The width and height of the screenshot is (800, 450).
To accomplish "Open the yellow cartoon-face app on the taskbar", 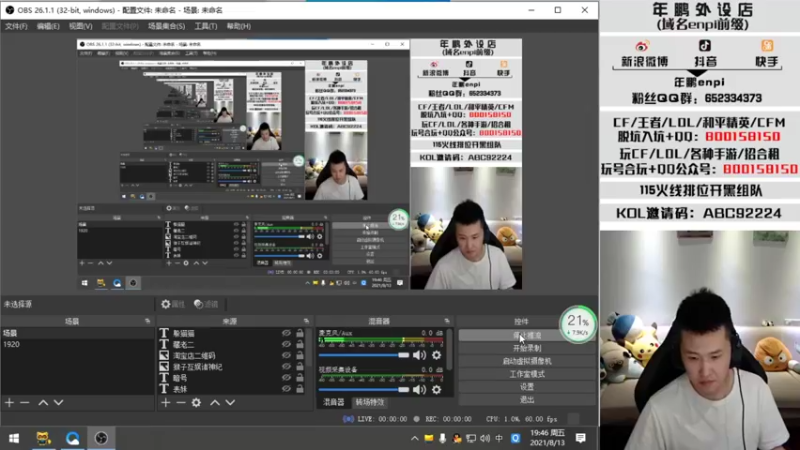I will [x=43, y=438].
